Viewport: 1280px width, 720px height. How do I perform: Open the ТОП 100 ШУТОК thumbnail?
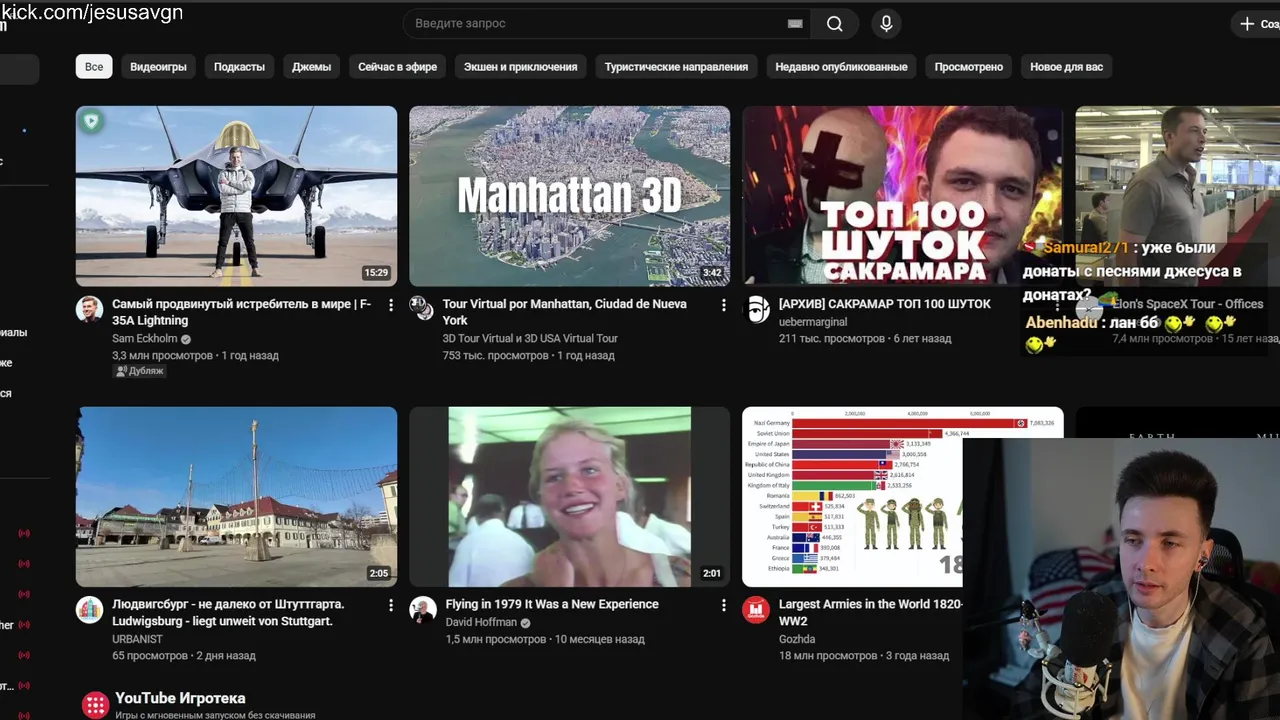point(902,196)
